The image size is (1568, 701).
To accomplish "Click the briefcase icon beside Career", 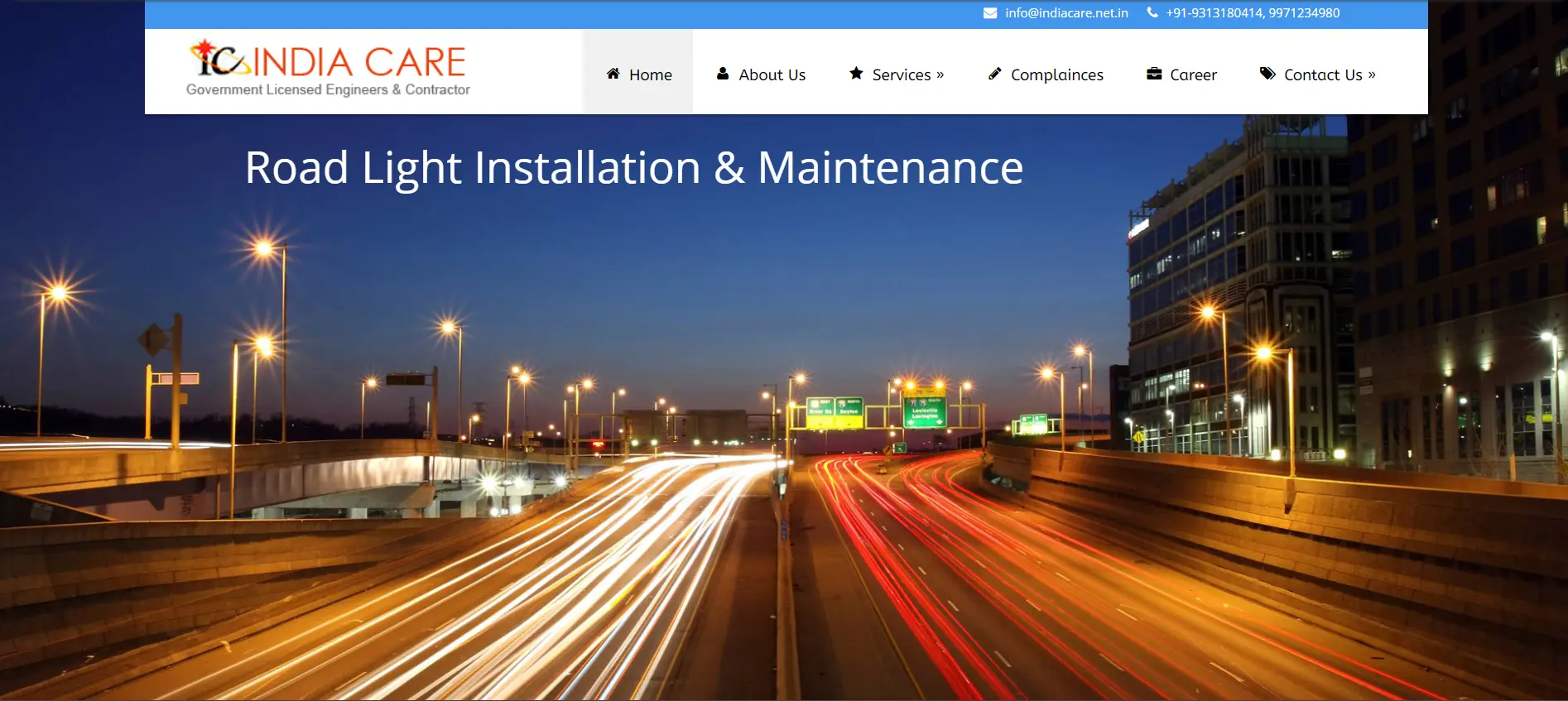I will pos(1154,74).
